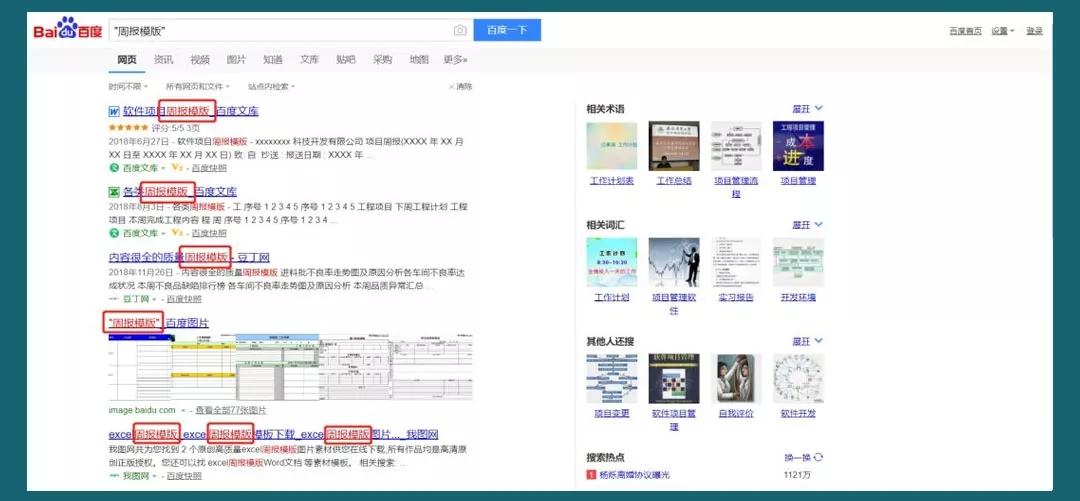Image resolution: width=1080 pixels, height=501 pixels.
Task: Click the 清除 clear filters button
Action: (x=461, y=87)
